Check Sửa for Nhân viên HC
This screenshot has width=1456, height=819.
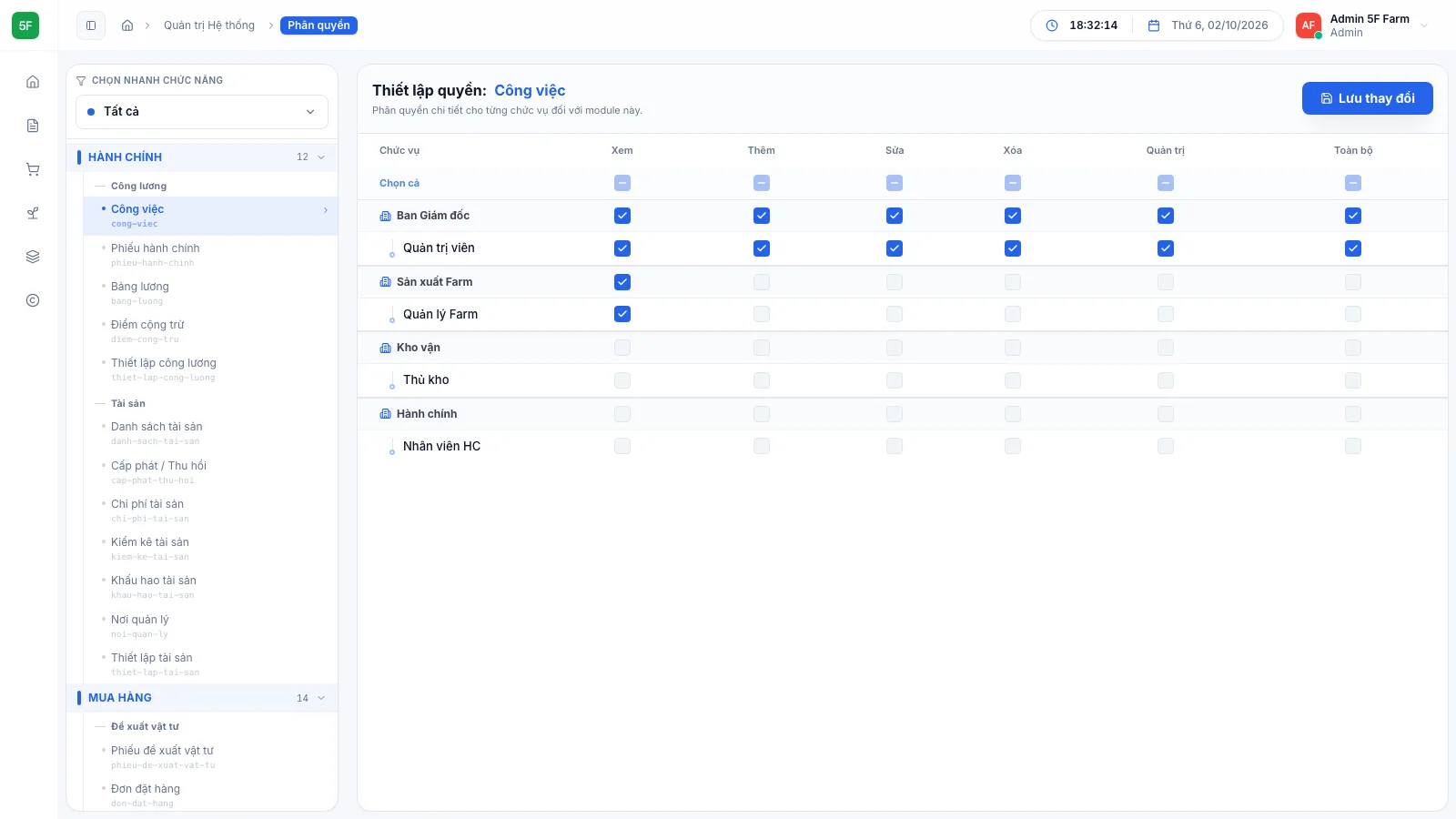click(895, 446)
